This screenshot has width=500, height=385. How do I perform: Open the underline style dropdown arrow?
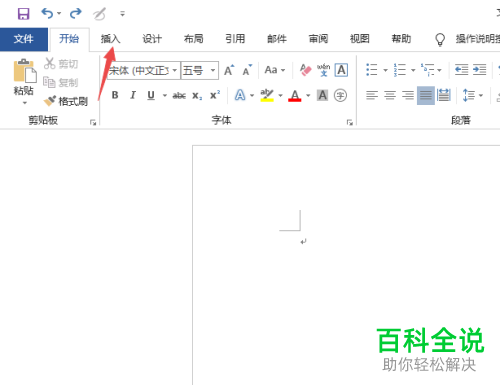(165, 96)
